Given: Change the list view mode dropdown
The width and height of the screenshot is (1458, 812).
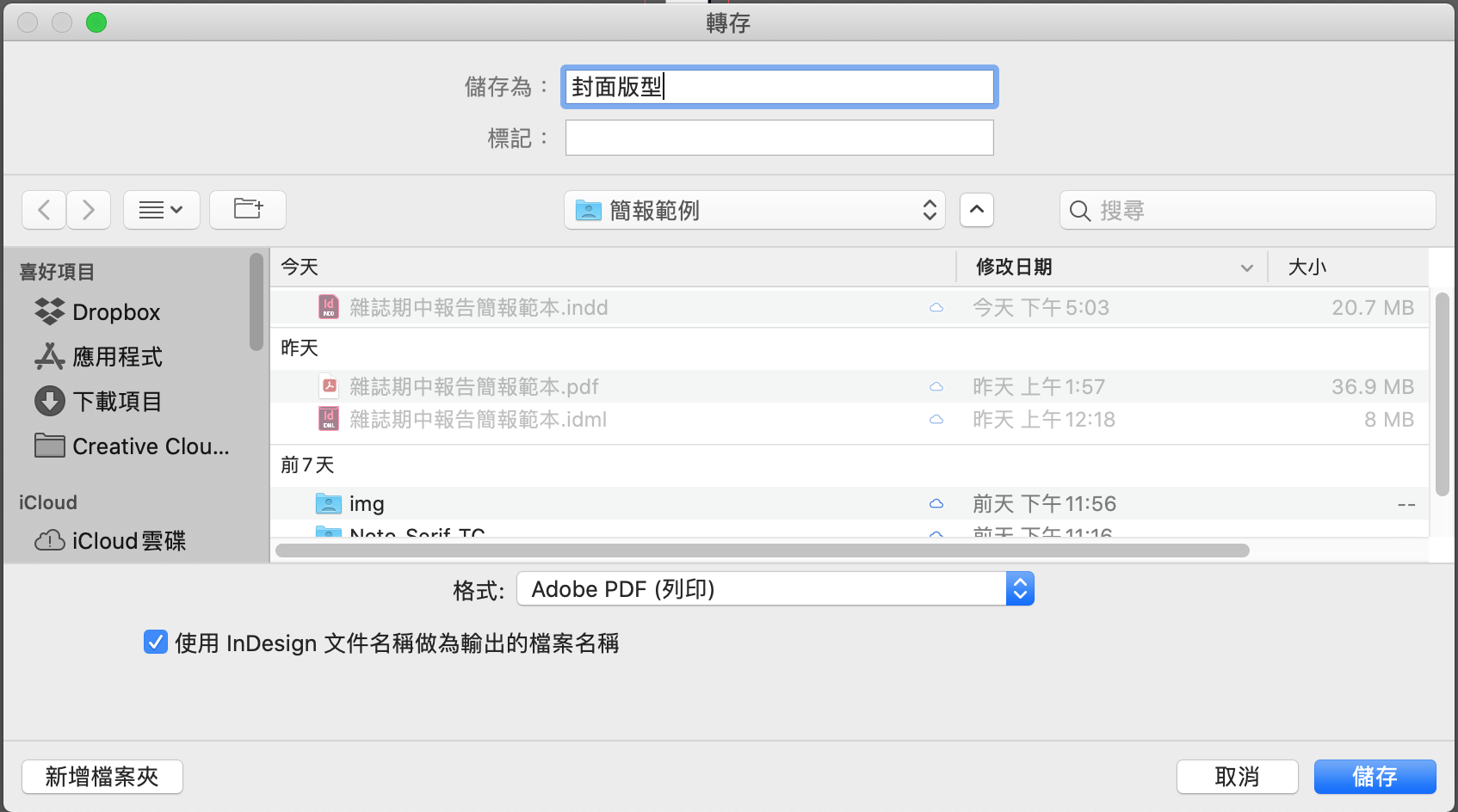Looking at the screenshot, I should 161,210.
